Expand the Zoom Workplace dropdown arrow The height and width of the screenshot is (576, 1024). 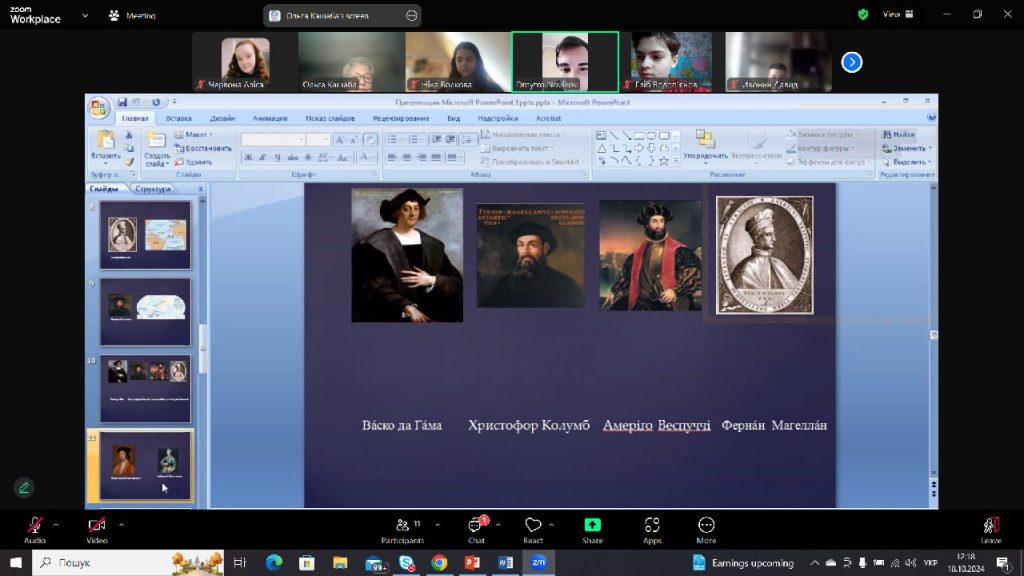point(85,15)
